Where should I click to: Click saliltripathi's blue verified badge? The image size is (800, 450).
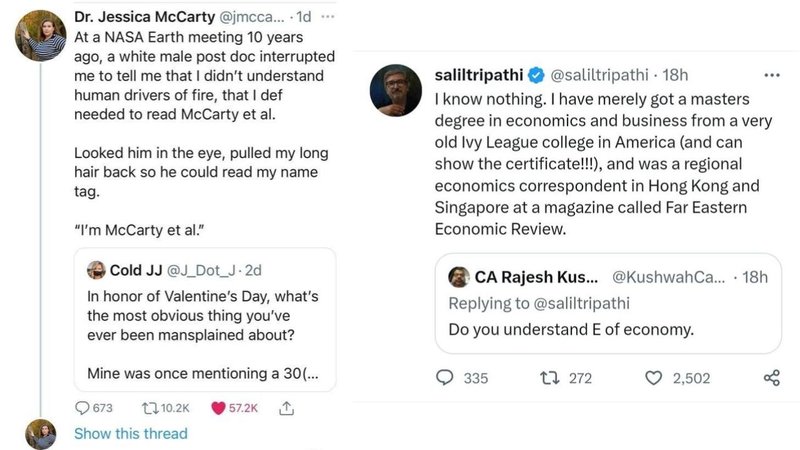tap(536, 75)
